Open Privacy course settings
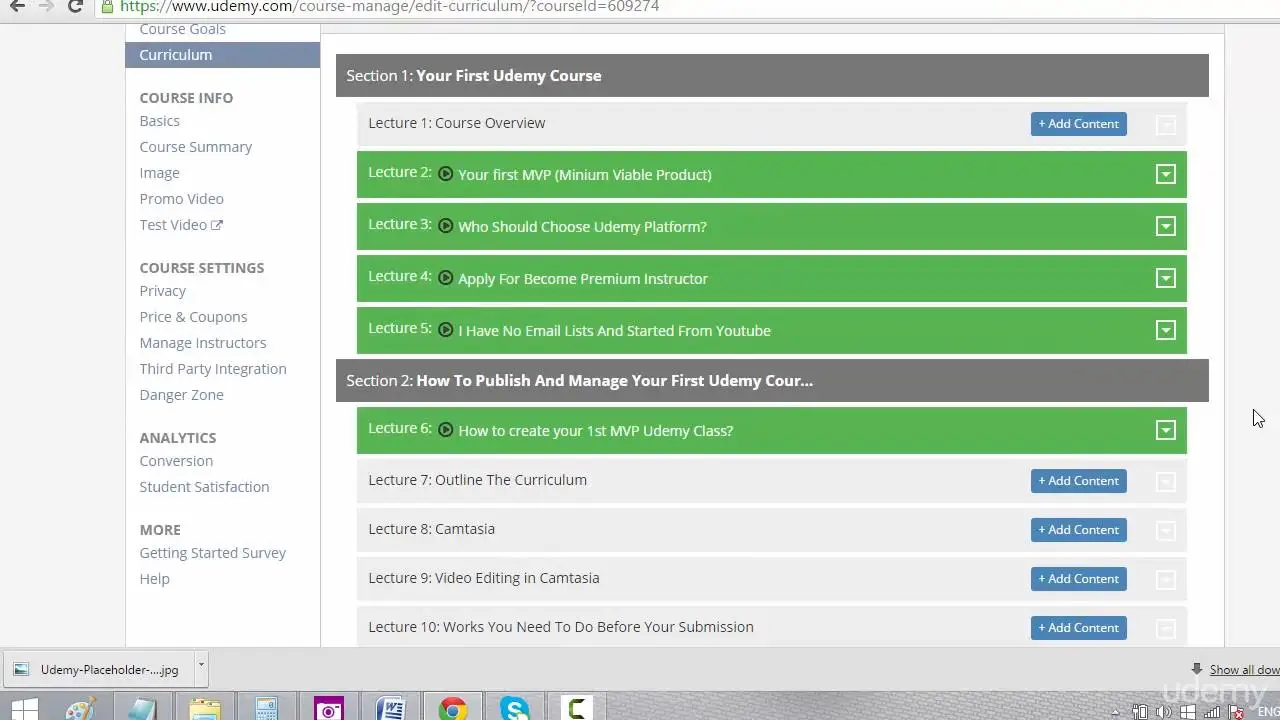Viewport: 1280px width, 720px height. pyautogui.click(x=162, y=291)
